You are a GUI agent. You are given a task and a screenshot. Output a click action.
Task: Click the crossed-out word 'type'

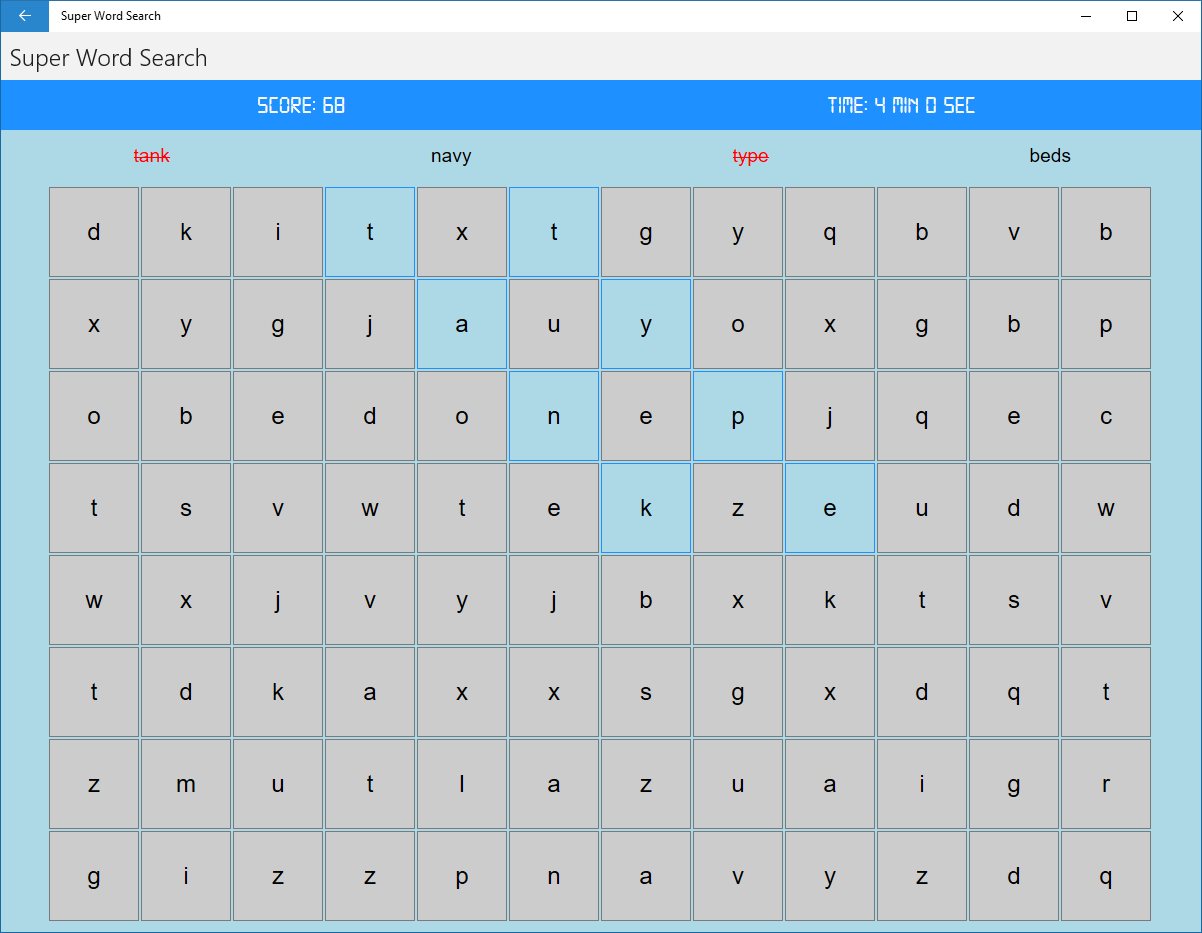(750, 156)
